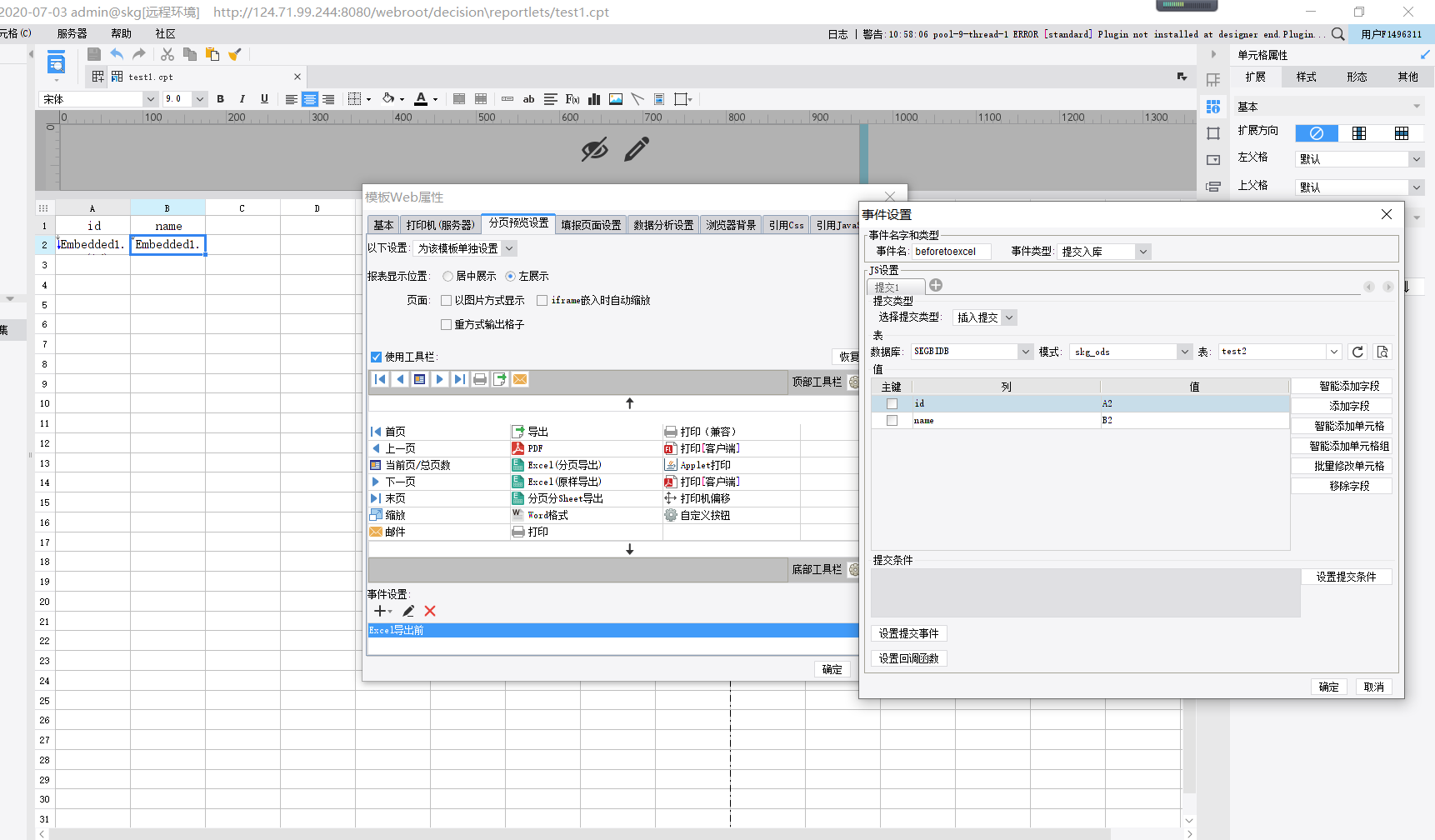Select the Excel导出前 event row
Image resolution: width=1435 pixels, height=840 pixels.
(613, 631)
